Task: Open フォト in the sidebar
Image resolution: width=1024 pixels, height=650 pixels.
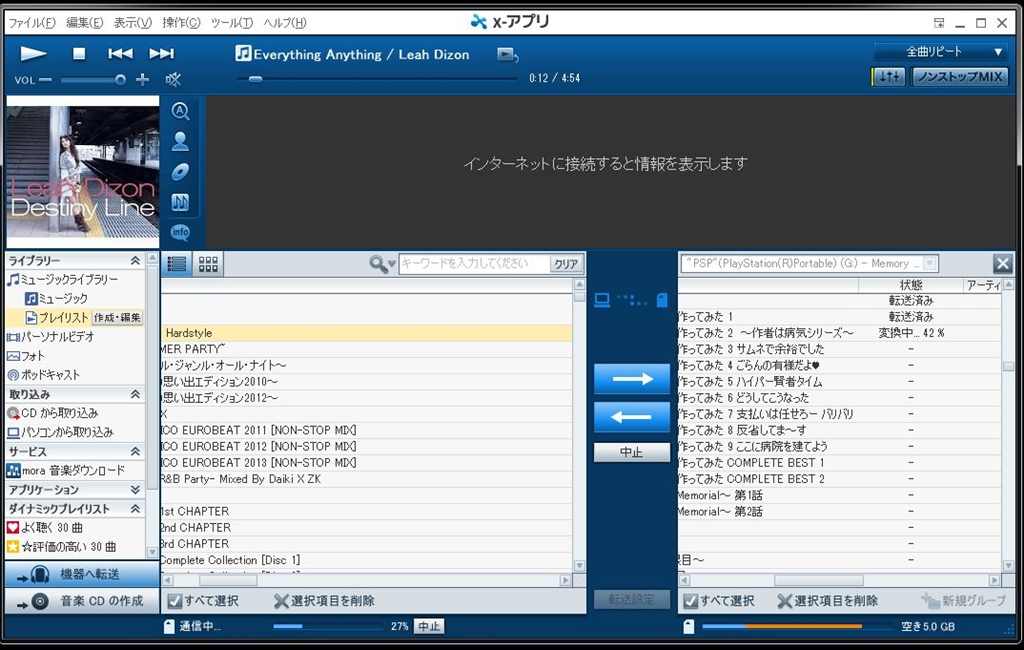Action: click(x=25, y=356)
